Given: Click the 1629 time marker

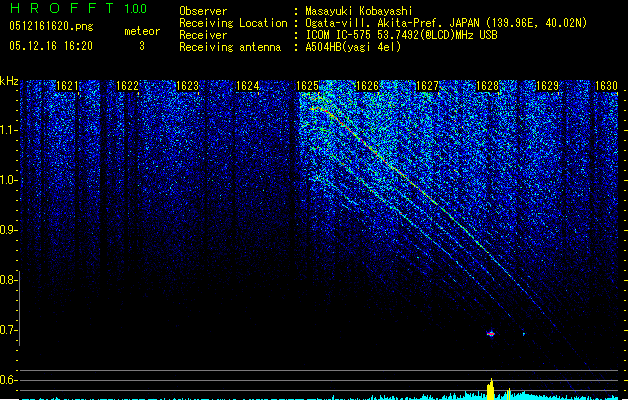Looking at the screenshot, I should (x=547, y=86).
